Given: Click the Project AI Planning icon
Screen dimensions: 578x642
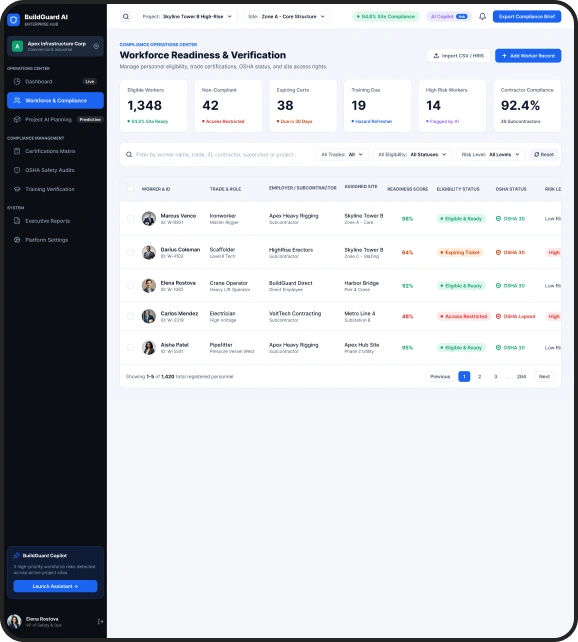Looking at the screenshot, I should pyautogui.click(x=17, y=120).
